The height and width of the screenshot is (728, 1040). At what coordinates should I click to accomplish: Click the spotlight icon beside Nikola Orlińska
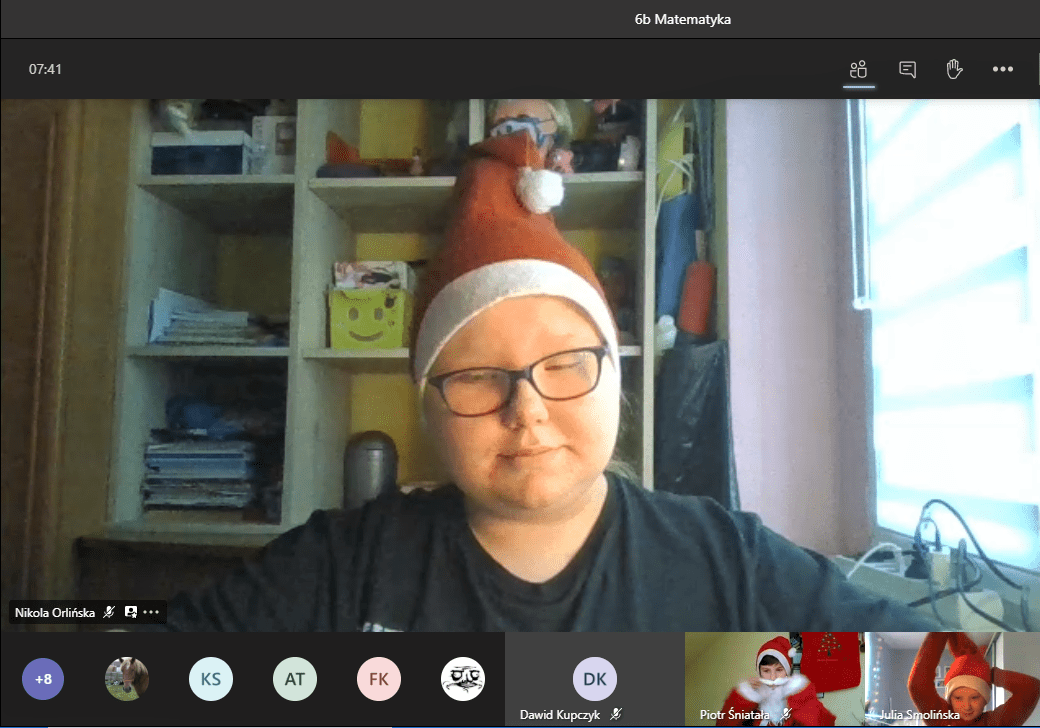[x=131, y=612]
